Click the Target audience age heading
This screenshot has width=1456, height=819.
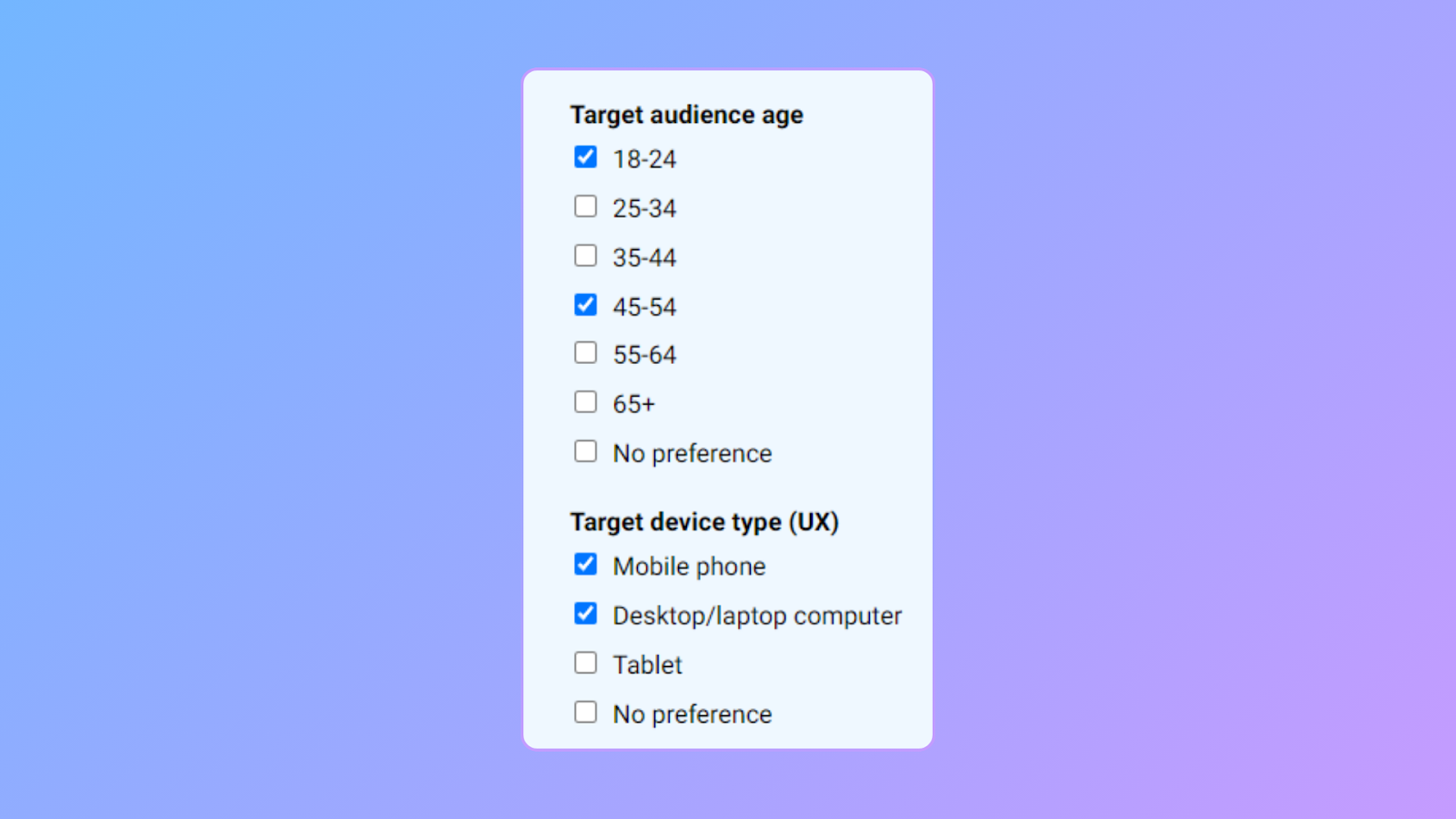[x=687, y=116]
